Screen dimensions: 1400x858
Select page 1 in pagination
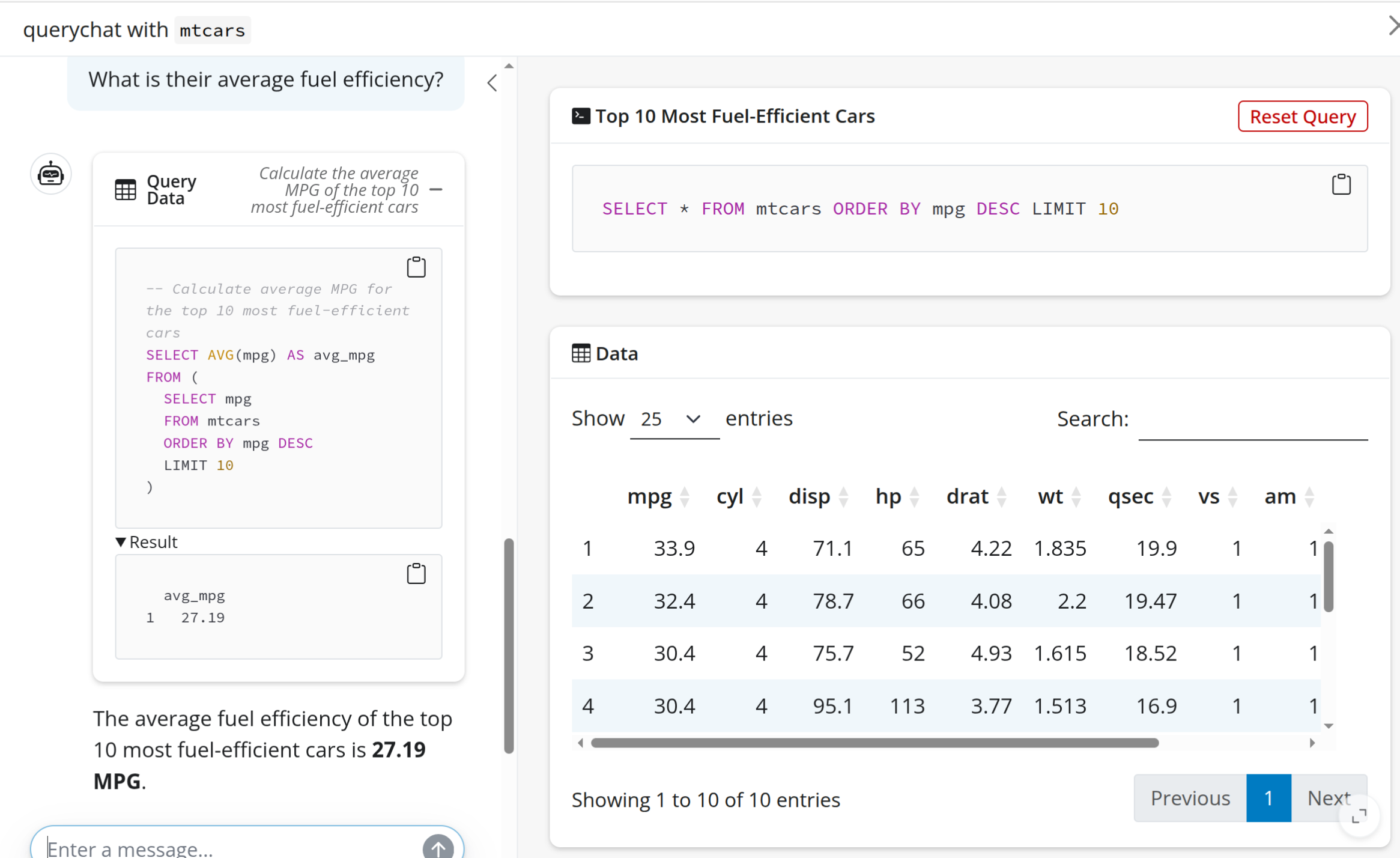point(1268,798)
